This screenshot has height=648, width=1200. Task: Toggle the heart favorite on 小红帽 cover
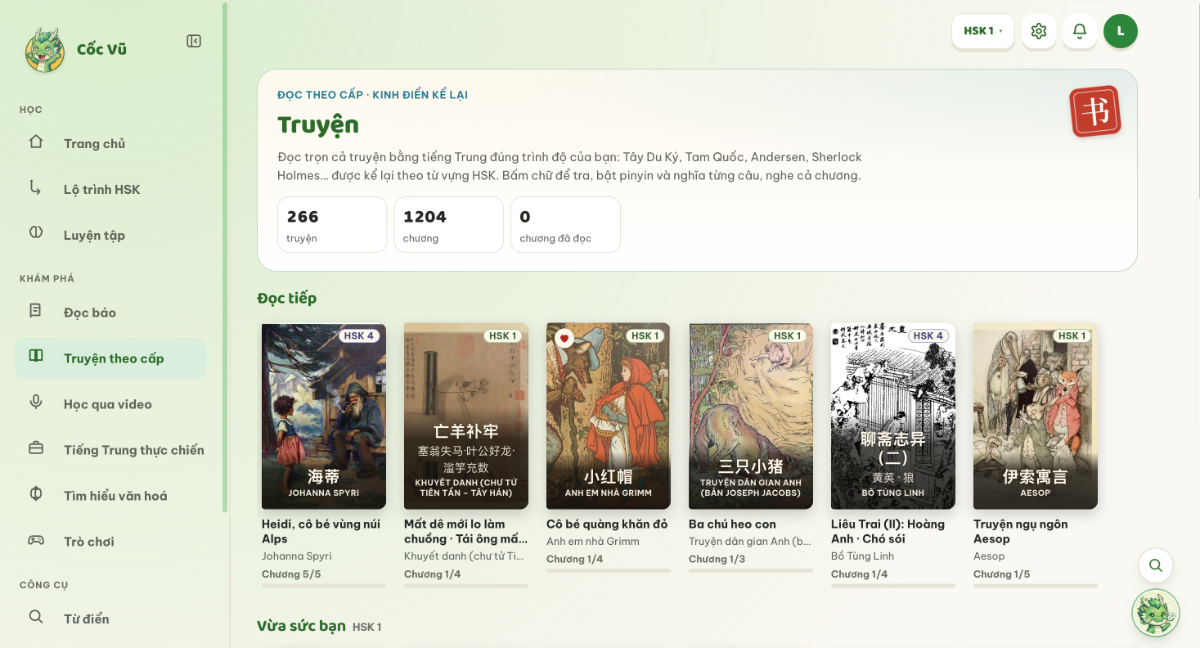coord(564,338)
